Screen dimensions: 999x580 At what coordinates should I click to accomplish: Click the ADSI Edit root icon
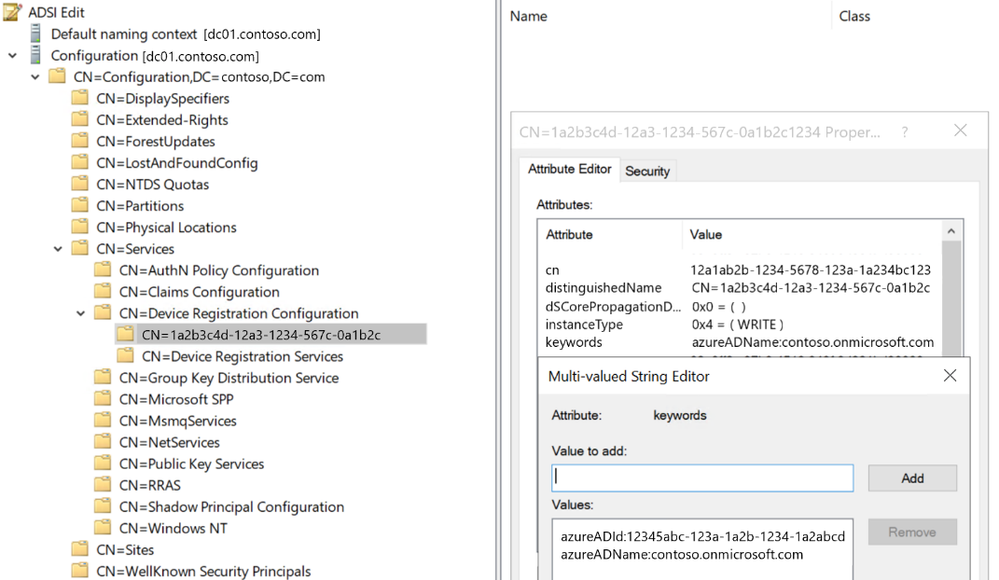(13, 12)
